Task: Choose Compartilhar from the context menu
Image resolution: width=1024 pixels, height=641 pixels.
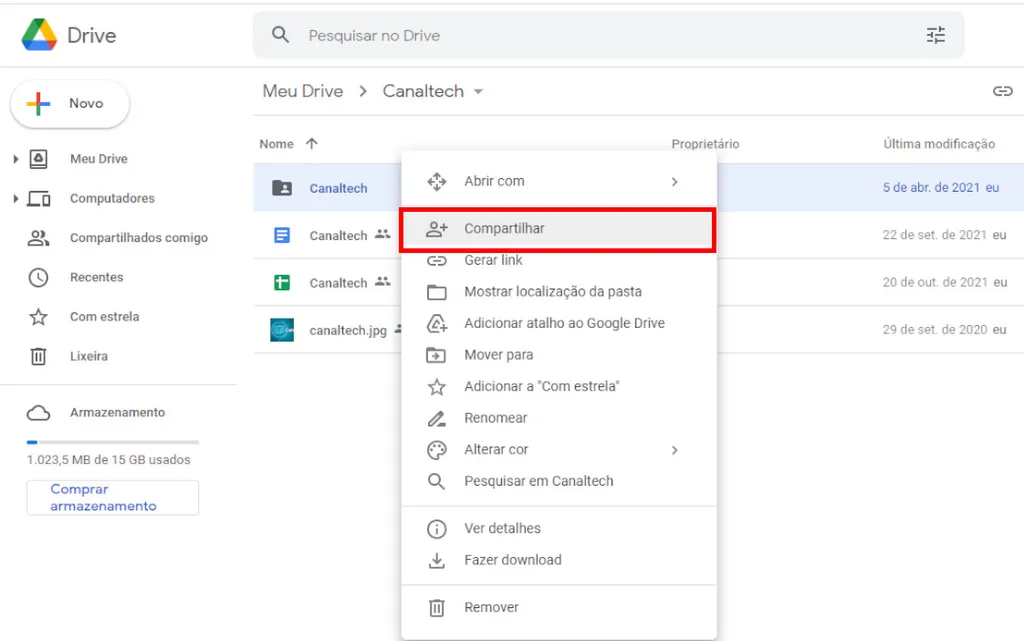Action: (x=558, y=229)
